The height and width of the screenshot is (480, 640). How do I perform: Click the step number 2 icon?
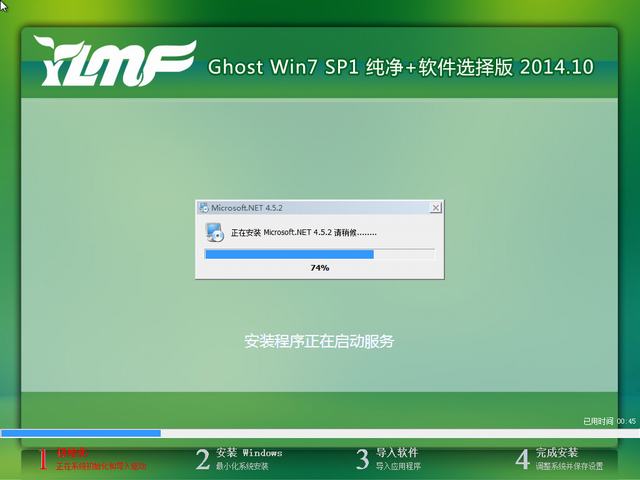203,460
